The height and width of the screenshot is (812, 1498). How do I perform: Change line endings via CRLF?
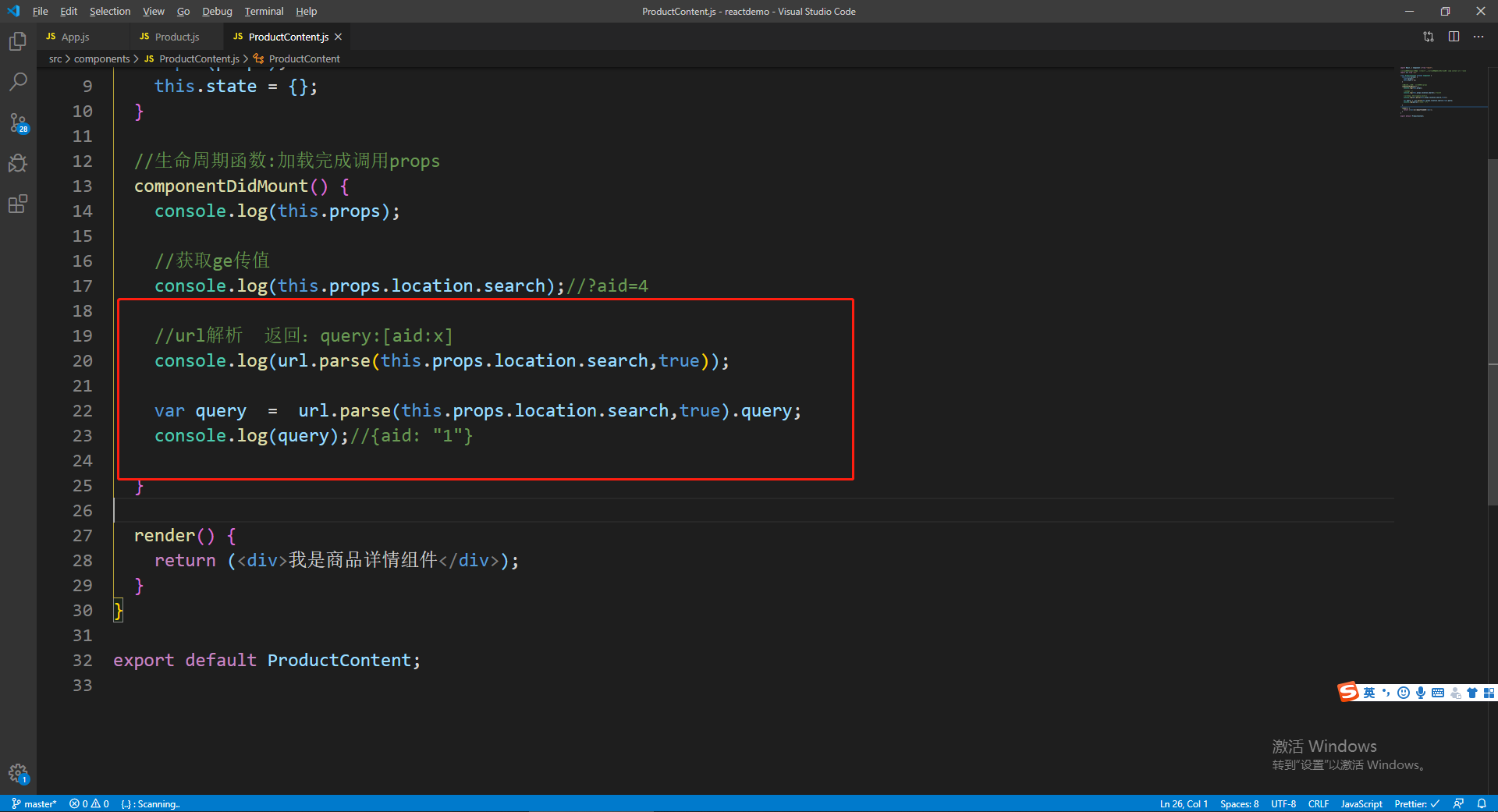(1319, 803)
